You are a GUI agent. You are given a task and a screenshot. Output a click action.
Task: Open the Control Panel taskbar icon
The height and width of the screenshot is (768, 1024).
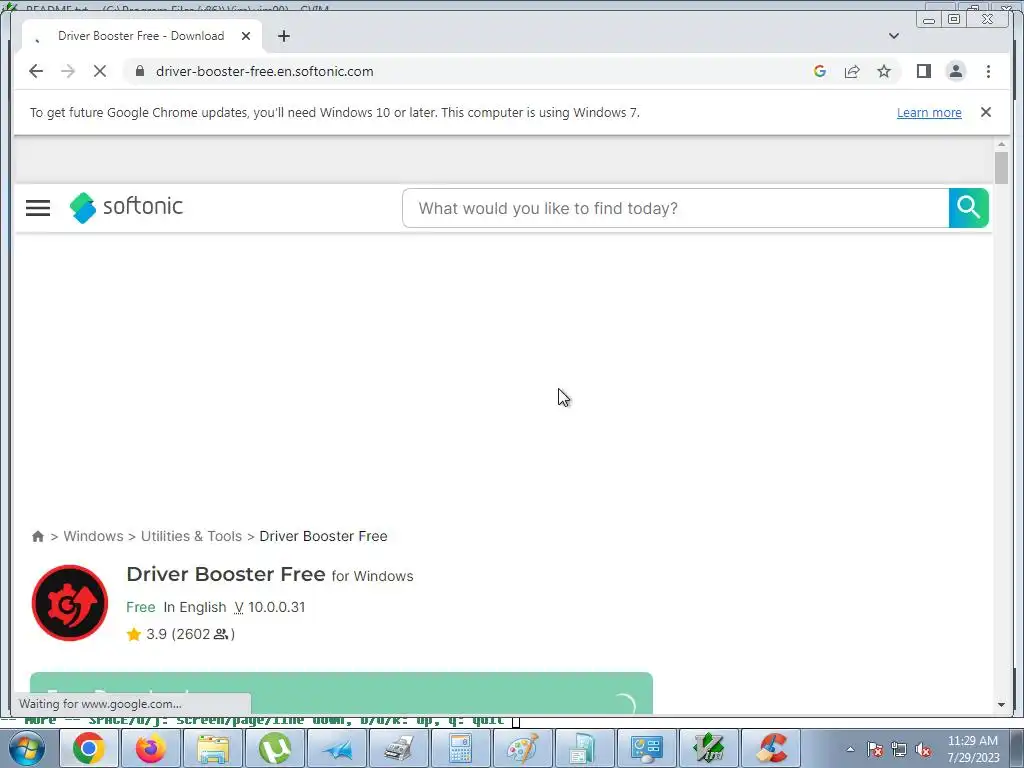pos(647,748)
